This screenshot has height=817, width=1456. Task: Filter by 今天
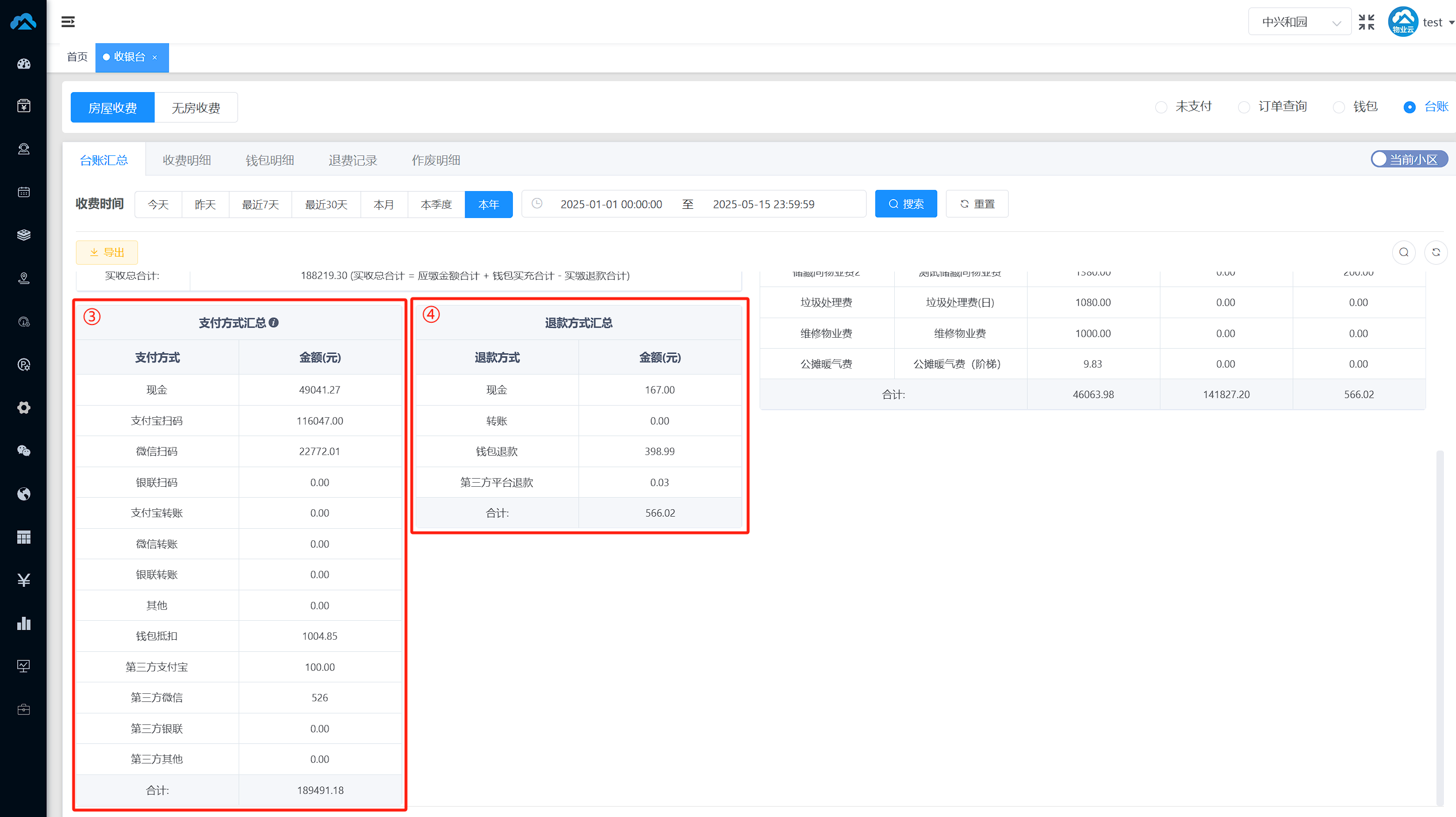tap(158, 204)
